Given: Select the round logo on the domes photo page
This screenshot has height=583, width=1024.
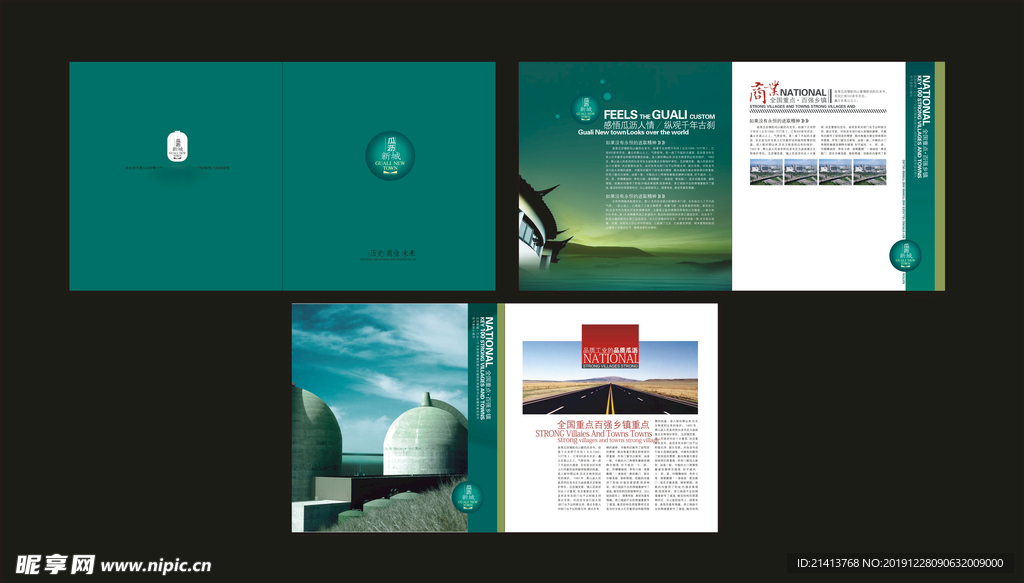Looking at the screenshot, I should point(468,497).
